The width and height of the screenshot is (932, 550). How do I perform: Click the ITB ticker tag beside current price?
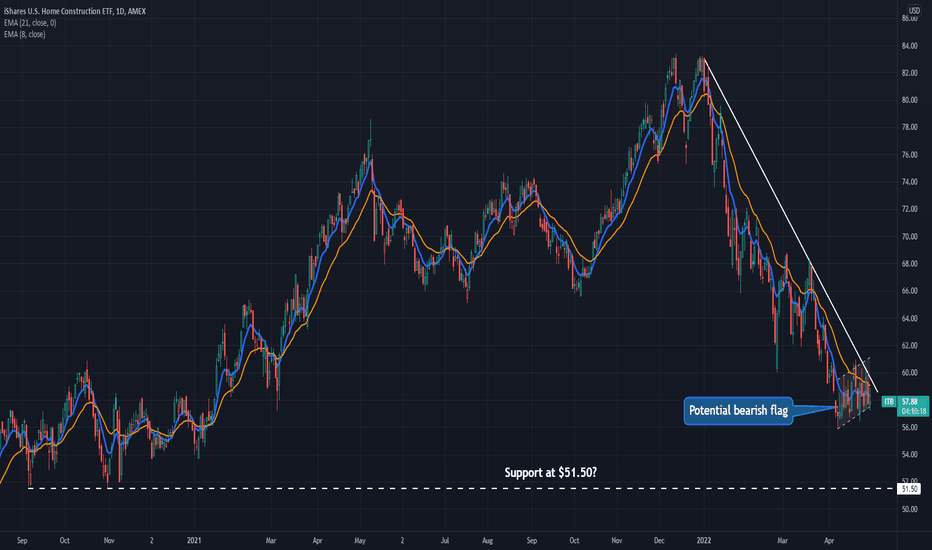coord(889,402)
